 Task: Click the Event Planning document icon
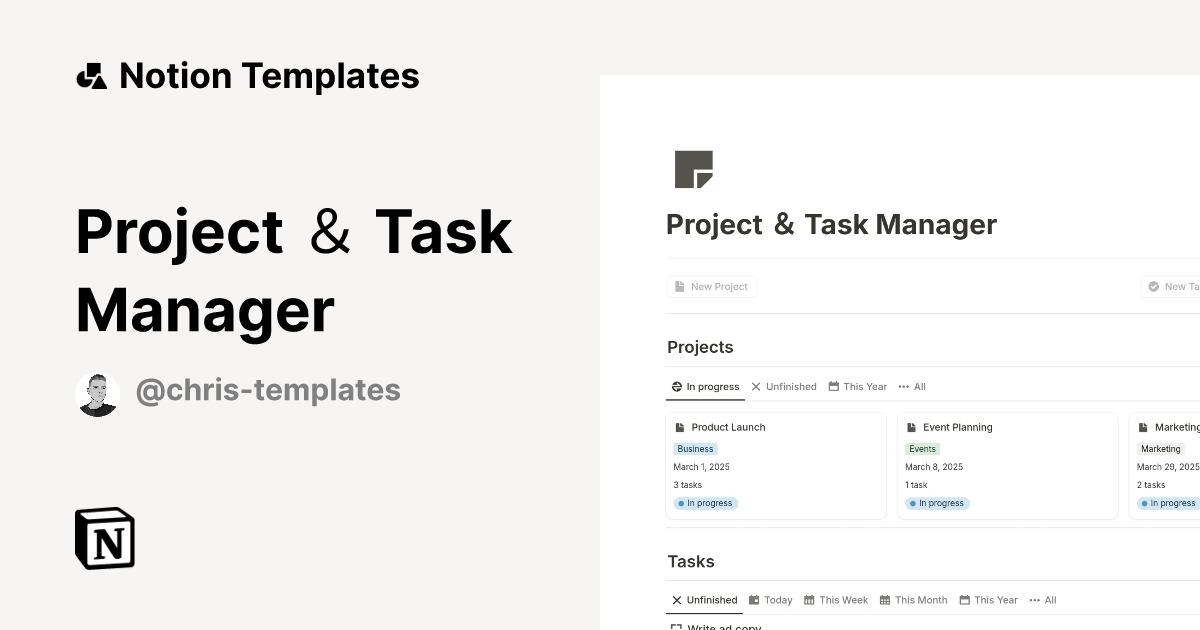tap(913, 427)
